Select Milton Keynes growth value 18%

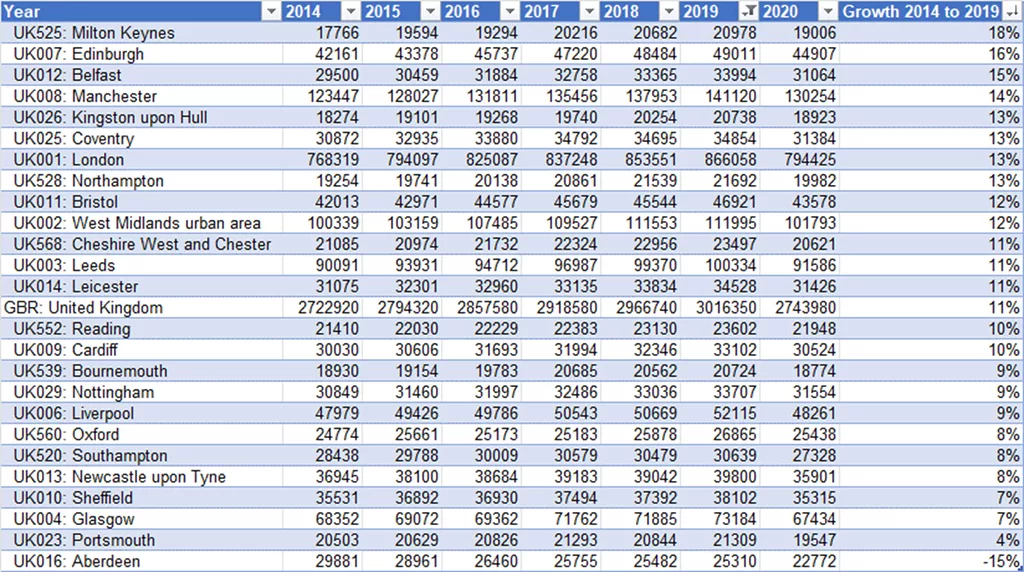(1004, 33)
